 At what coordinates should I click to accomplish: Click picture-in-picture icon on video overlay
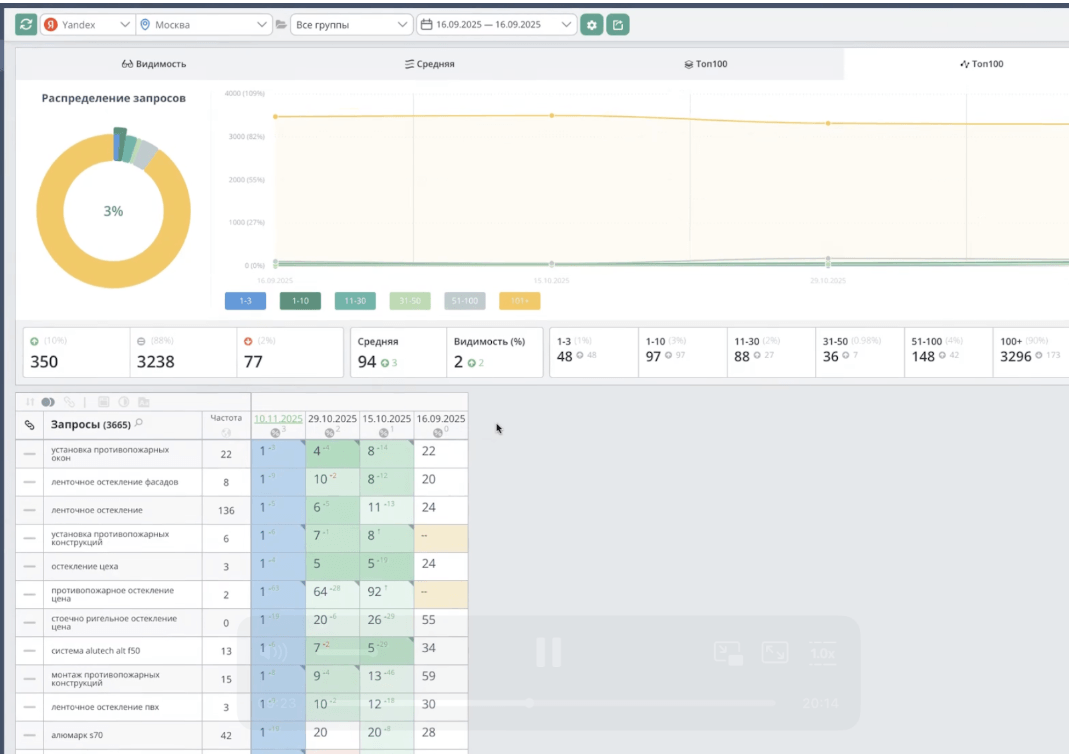(728, 653)
